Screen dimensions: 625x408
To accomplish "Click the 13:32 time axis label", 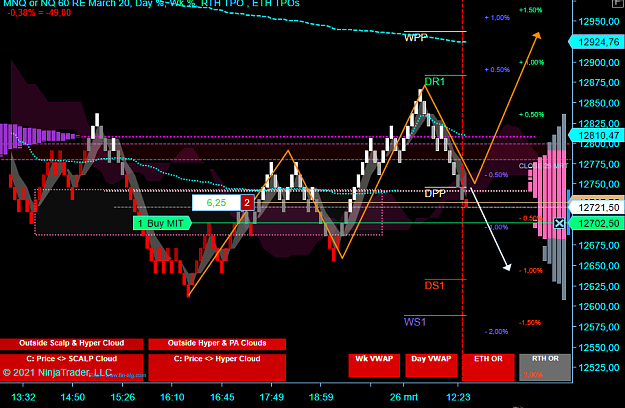I will [23, 397].
